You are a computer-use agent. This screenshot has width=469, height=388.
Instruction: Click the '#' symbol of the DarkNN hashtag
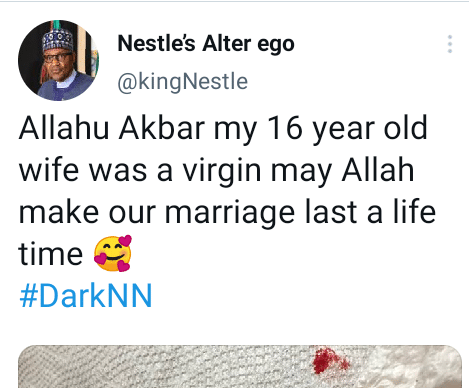28,295
